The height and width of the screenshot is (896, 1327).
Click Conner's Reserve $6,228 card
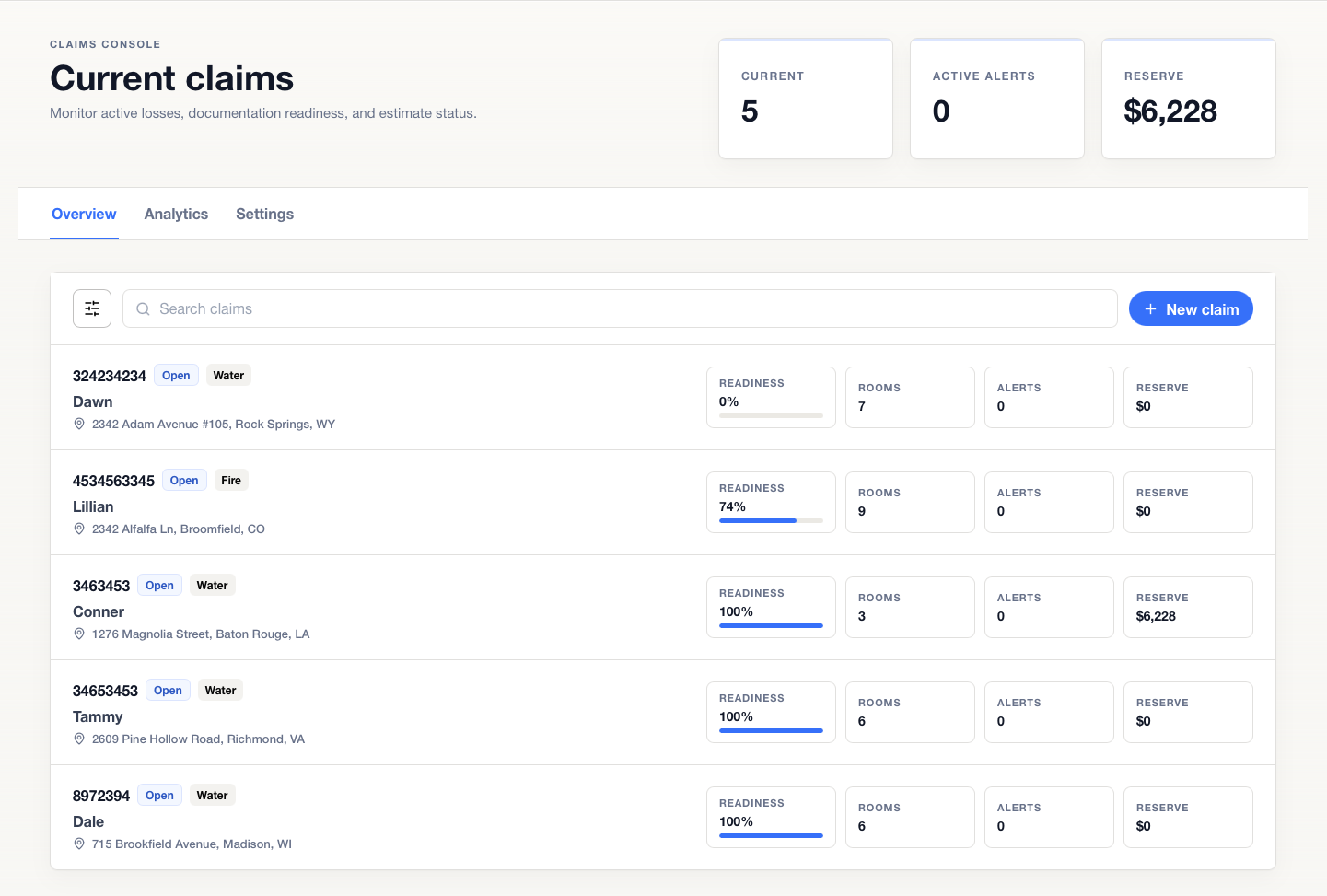(x=1188, y=608)
